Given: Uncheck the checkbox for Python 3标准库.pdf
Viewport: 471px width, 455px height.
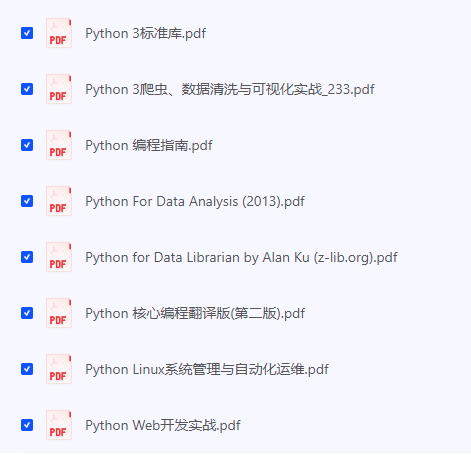Looking at the screenshot, I should pyautogui.click(x=27, y=33).
